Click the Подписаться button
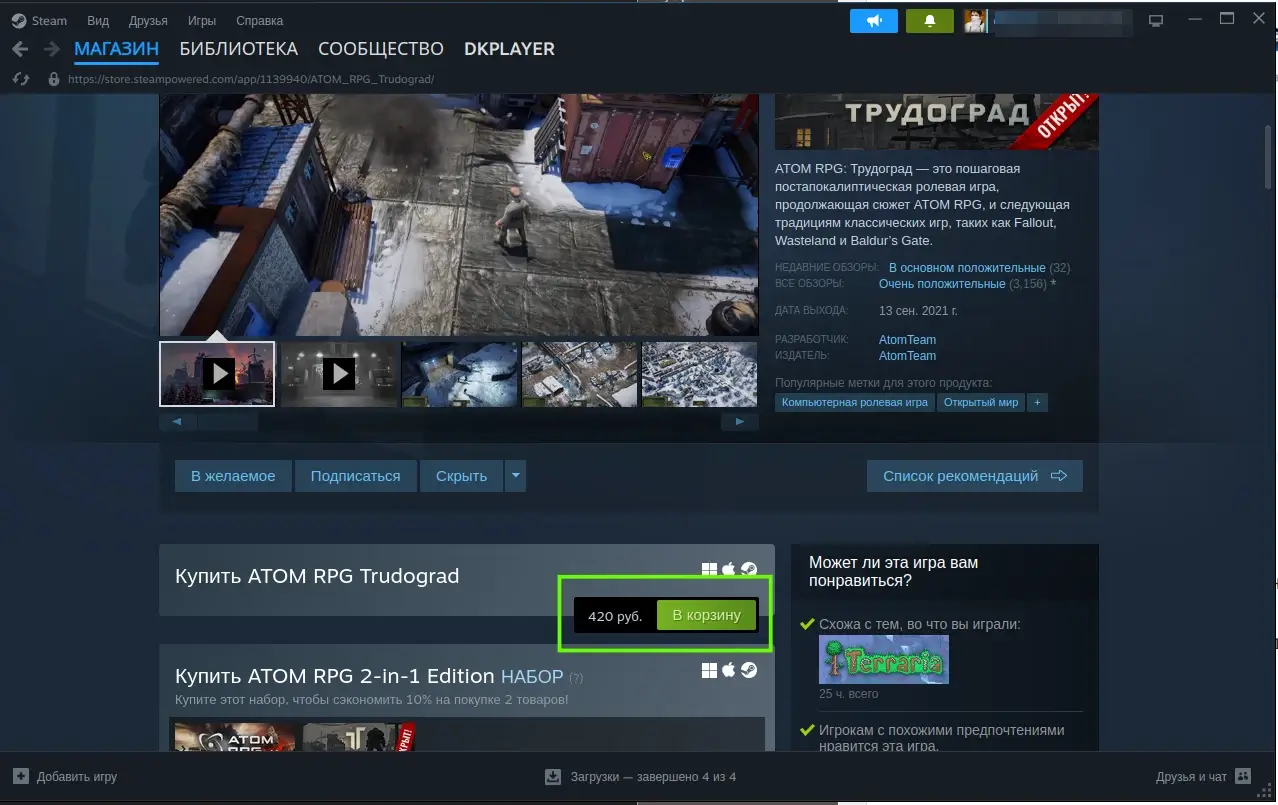Screen dimensions: 1278x805 click(355, 476)
